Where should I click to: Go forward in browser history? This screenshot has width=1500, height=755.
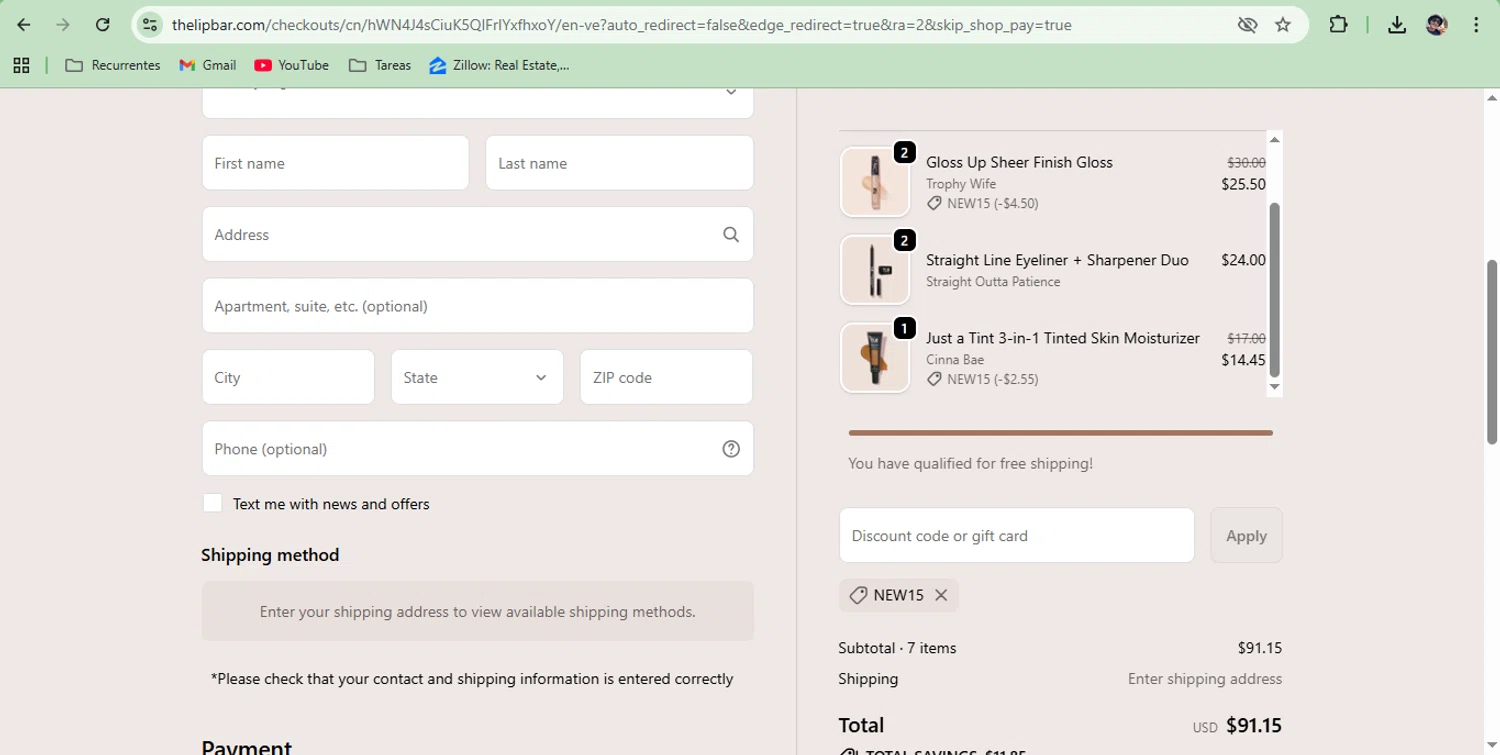tap(63, 25)
